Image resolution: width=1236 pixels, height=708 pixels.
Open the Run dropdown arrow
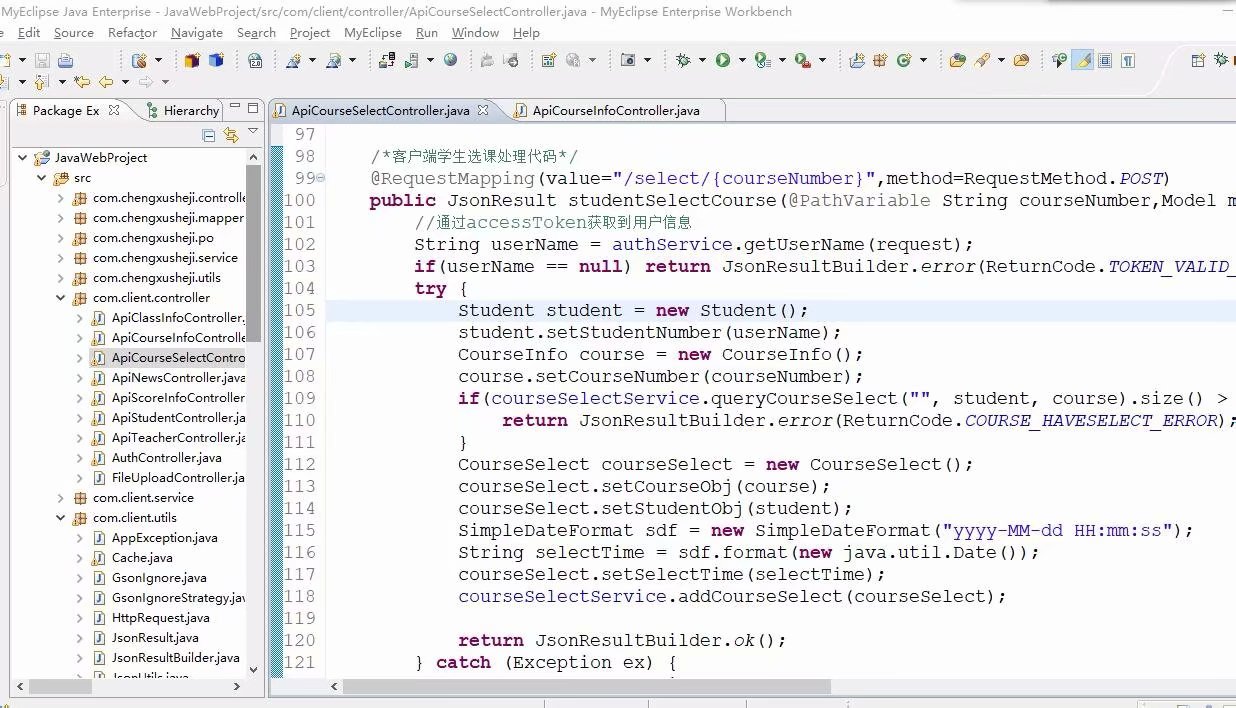tap(741, 60)
